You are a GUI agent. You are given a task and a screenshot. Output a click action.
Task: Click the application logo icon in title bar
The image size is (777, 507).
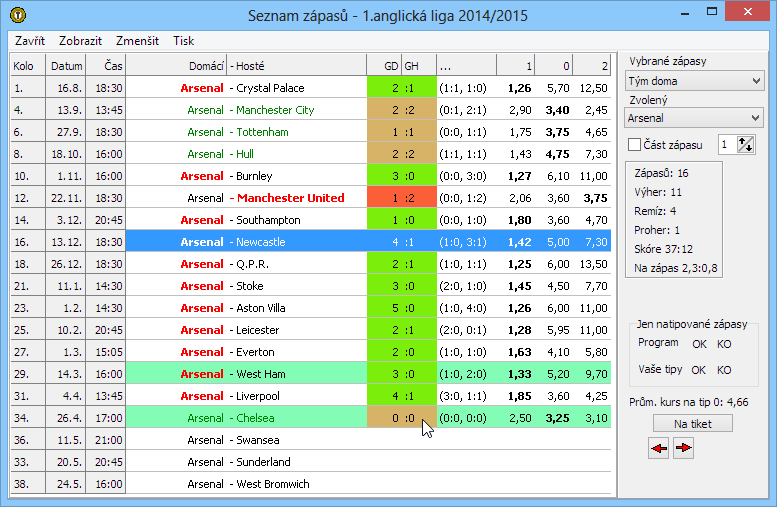[18, 15]
